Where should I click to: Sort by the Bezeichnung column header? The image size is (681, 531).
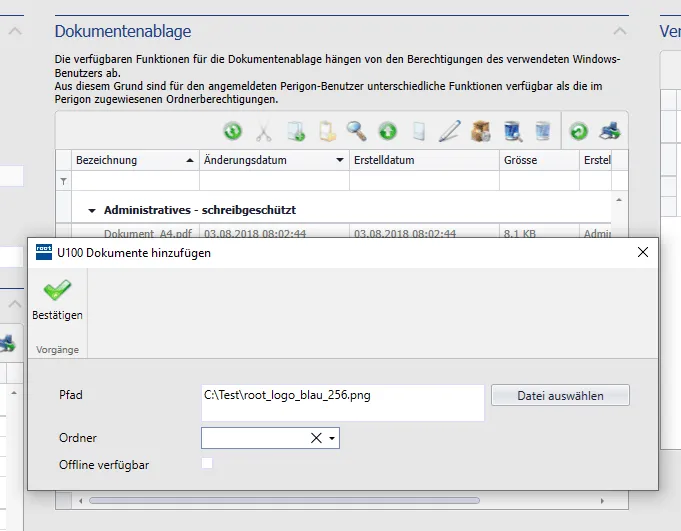135,160
